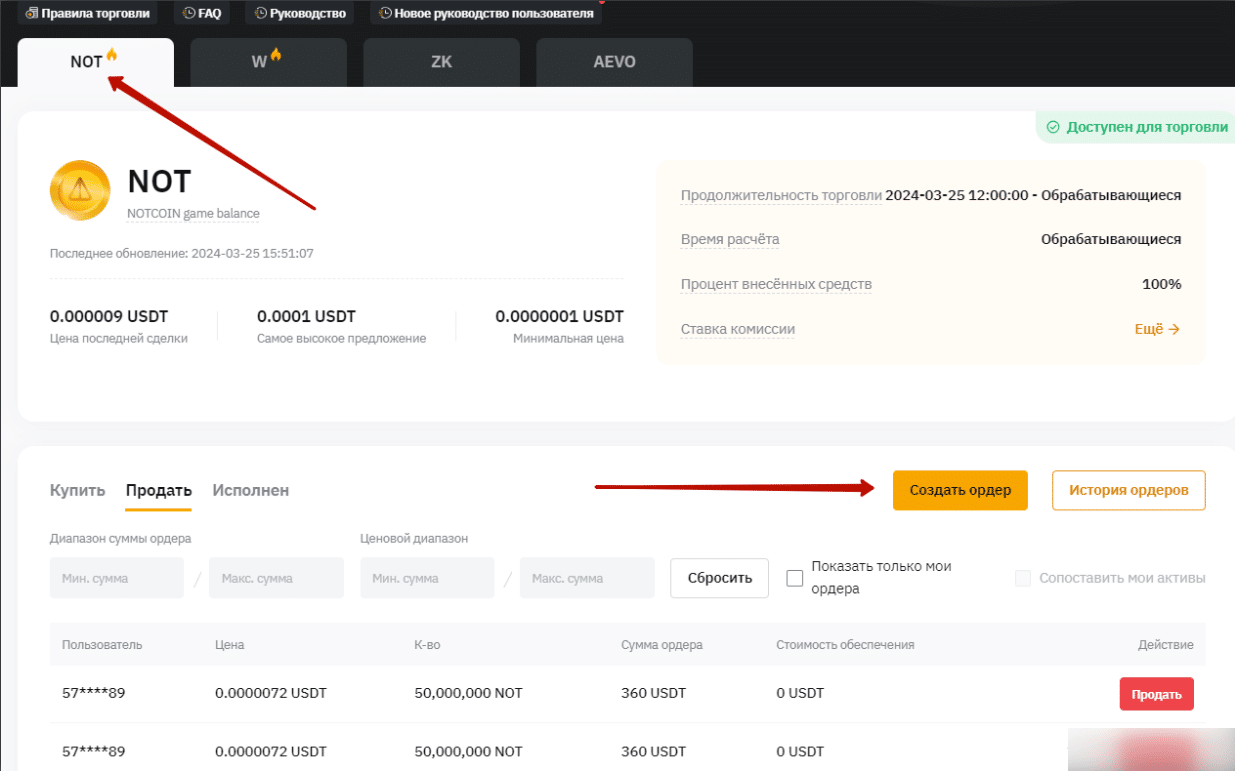Image resolution: width=1235 pixels, height=771 pixels.
Task: Click 0.0000001 USDT minimum price value
Action: (559, 316)
